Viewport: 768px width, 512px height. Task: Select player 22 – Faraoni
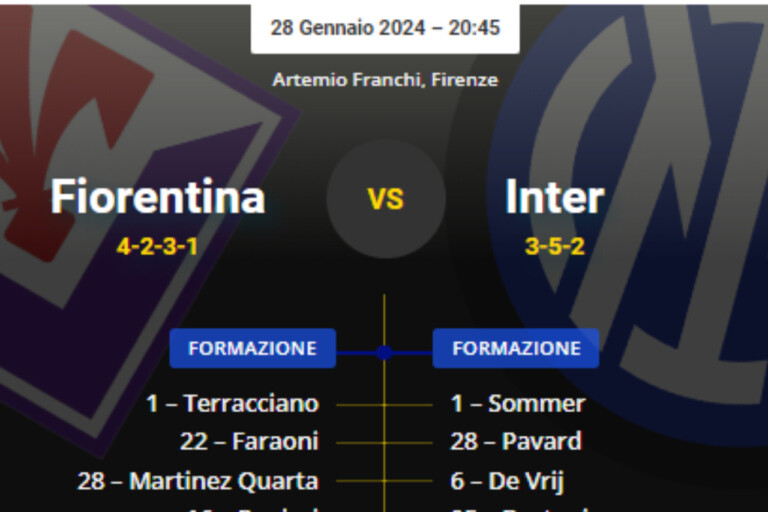(249, 441)
